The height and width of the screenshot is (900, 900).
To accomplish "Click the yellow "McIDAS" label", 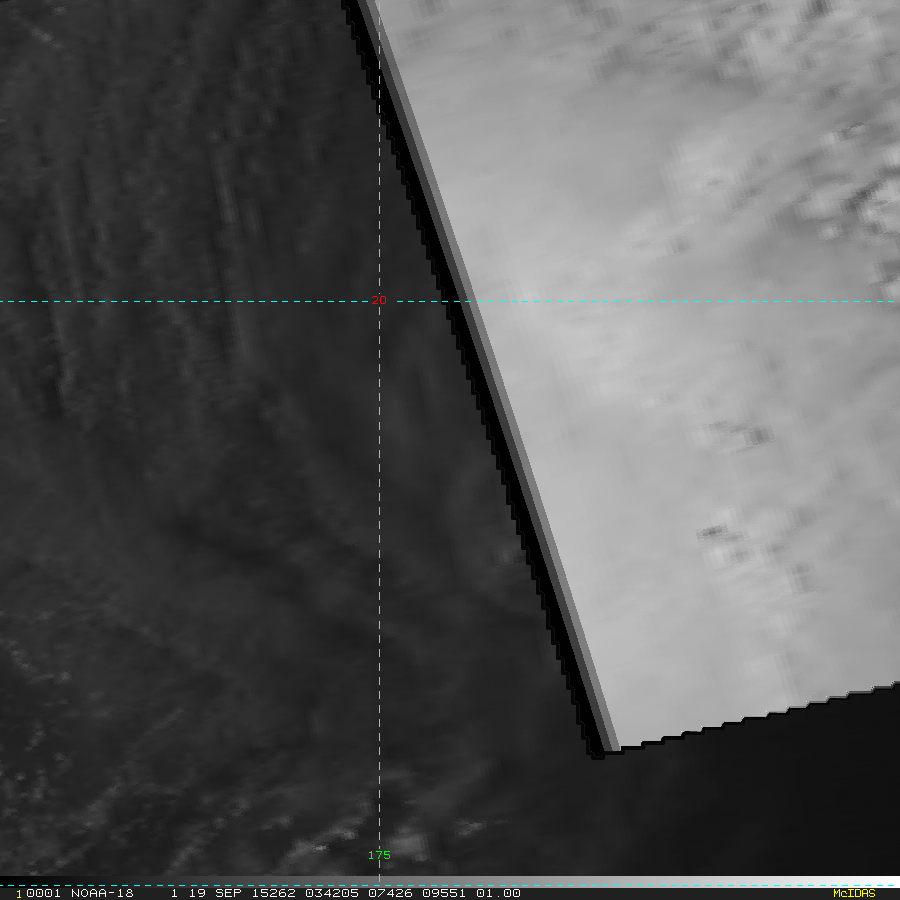I will tap(854, 894).
